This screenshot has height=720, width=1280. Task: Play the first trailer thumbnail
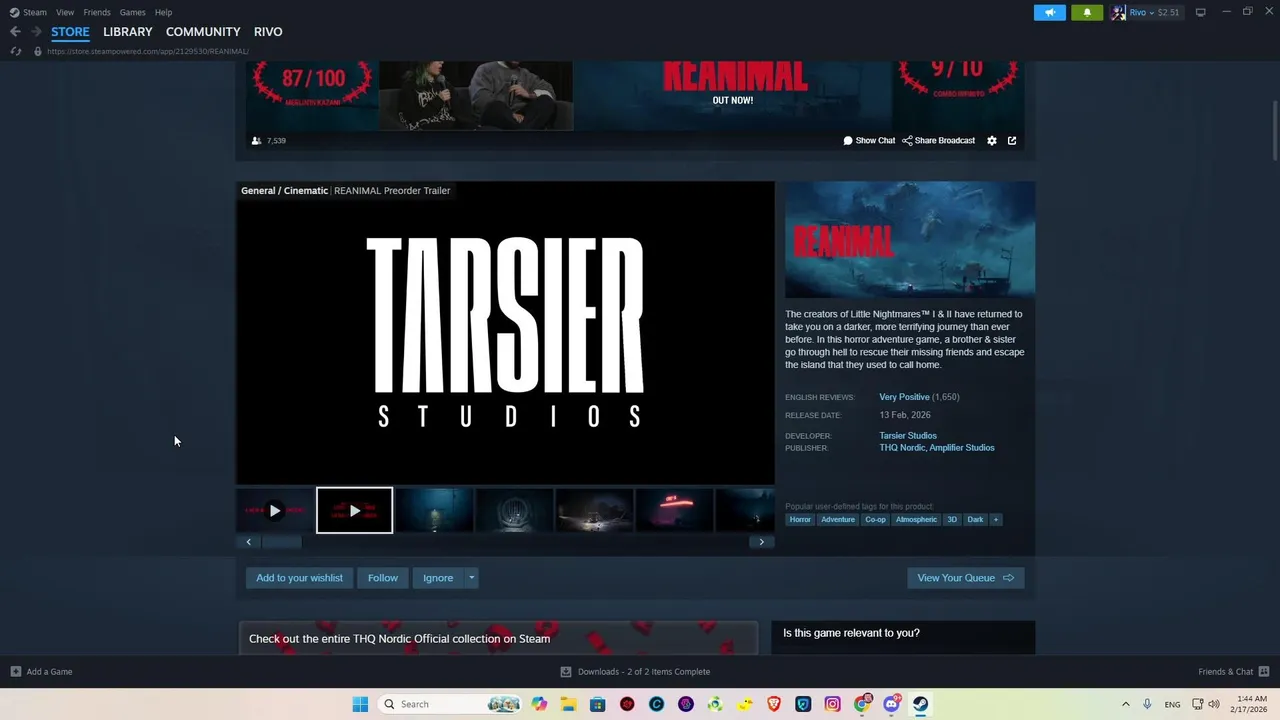[x=275, y=511]
